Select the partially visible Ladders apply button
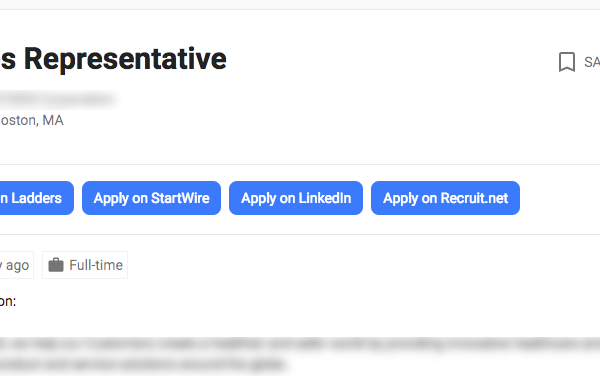The width and height of the screenshot is (600, 388). [x=37, y=198]
